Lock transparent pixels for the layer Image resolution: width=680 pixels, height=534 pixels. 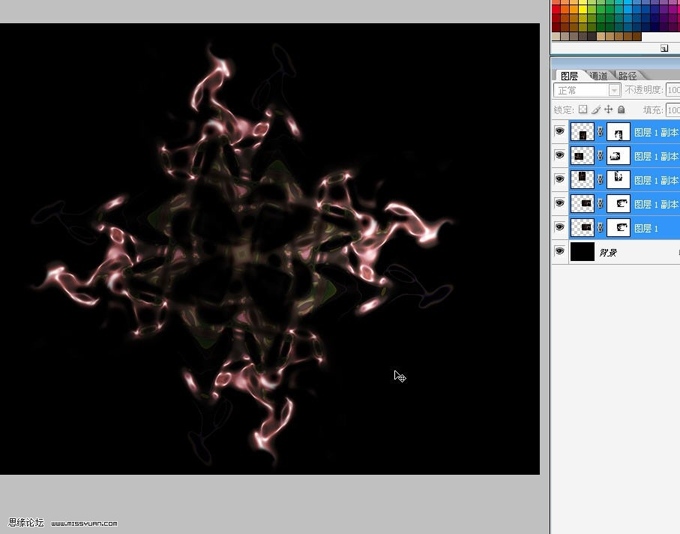(x=583, y=110)
